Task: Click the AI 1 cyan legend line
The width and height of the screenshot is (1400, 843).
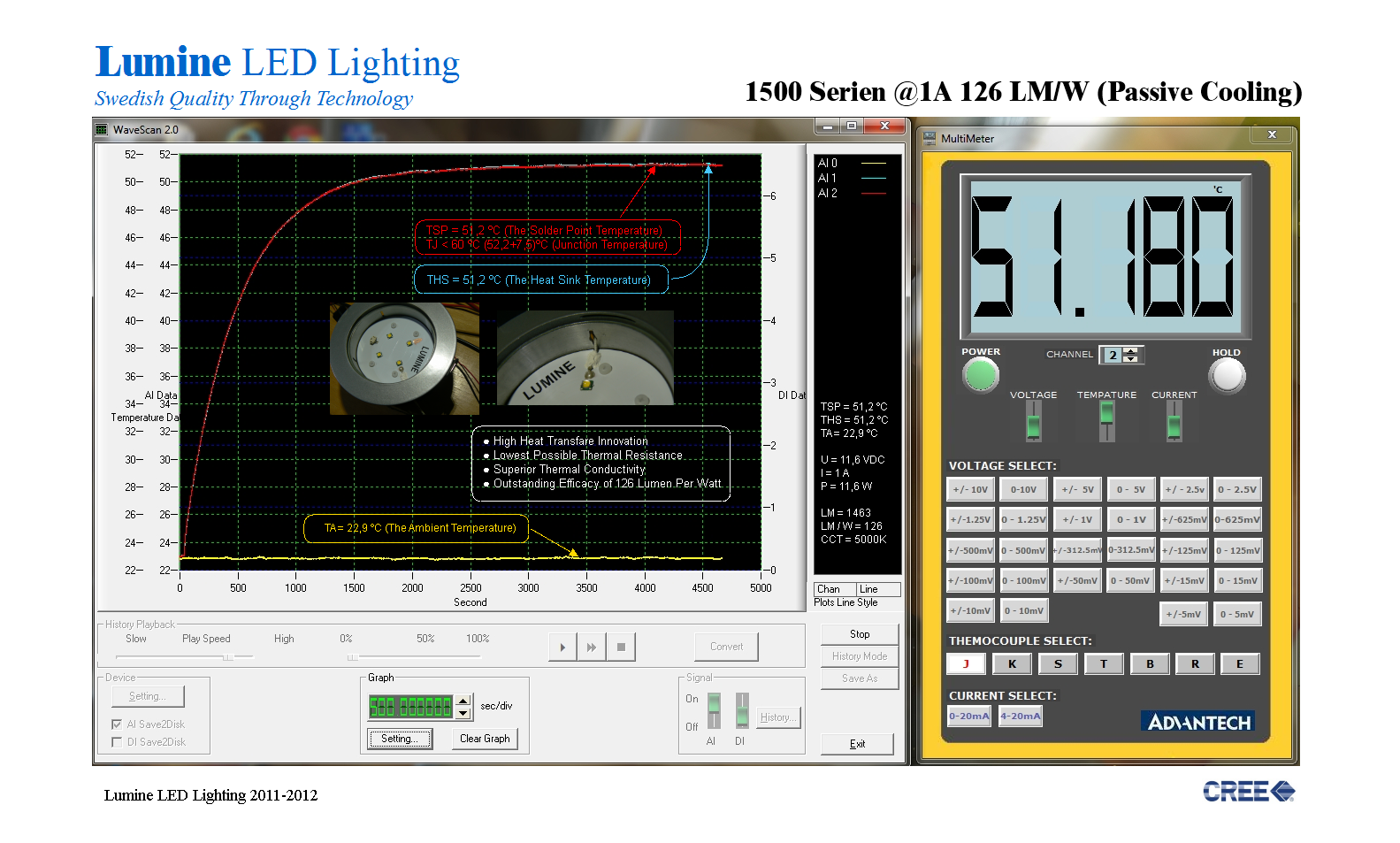Action: pyautogui.click(x=873, y=179)
